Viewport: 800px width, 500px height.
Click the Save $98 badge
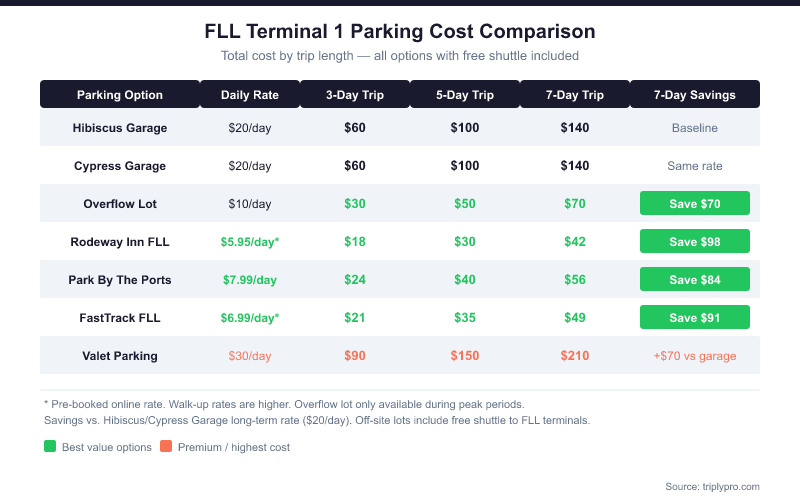click(x=695, y=242)
